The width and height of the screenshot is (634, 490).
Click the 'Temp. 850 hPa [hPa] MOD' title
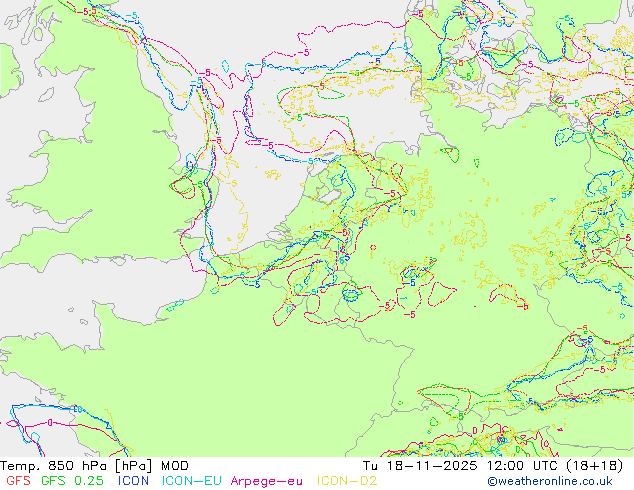click(94, 466)
